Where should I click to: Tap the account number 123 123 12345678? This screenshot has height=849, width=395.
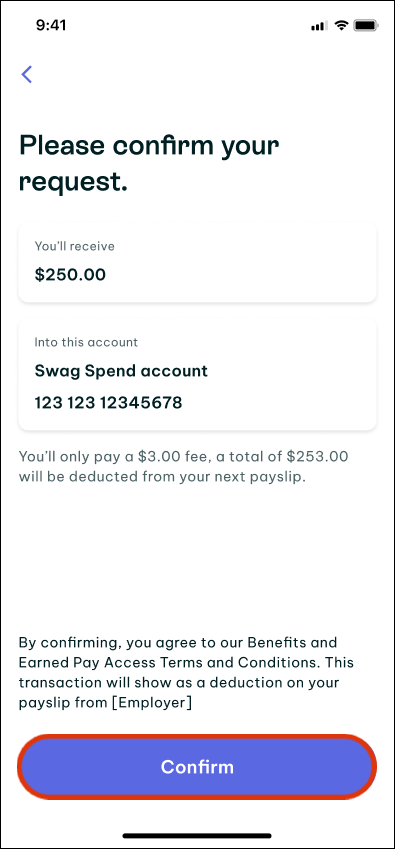108,403
